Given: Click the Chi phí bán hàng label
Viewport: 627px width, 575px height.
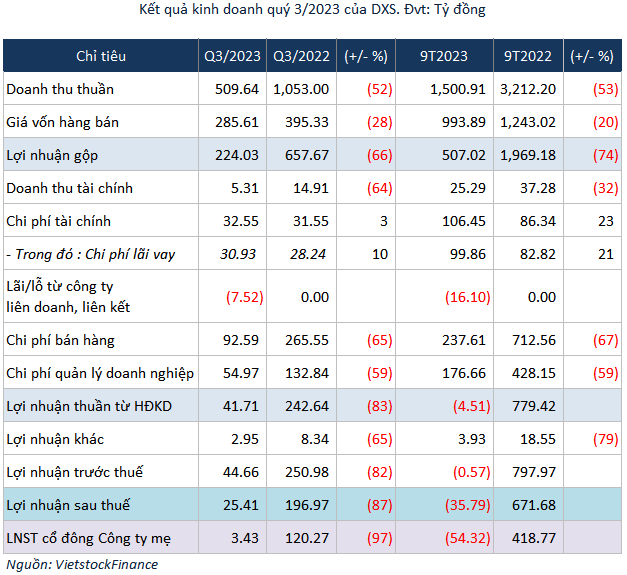Looking at the screenshot, I should click(x=60, y=340).
